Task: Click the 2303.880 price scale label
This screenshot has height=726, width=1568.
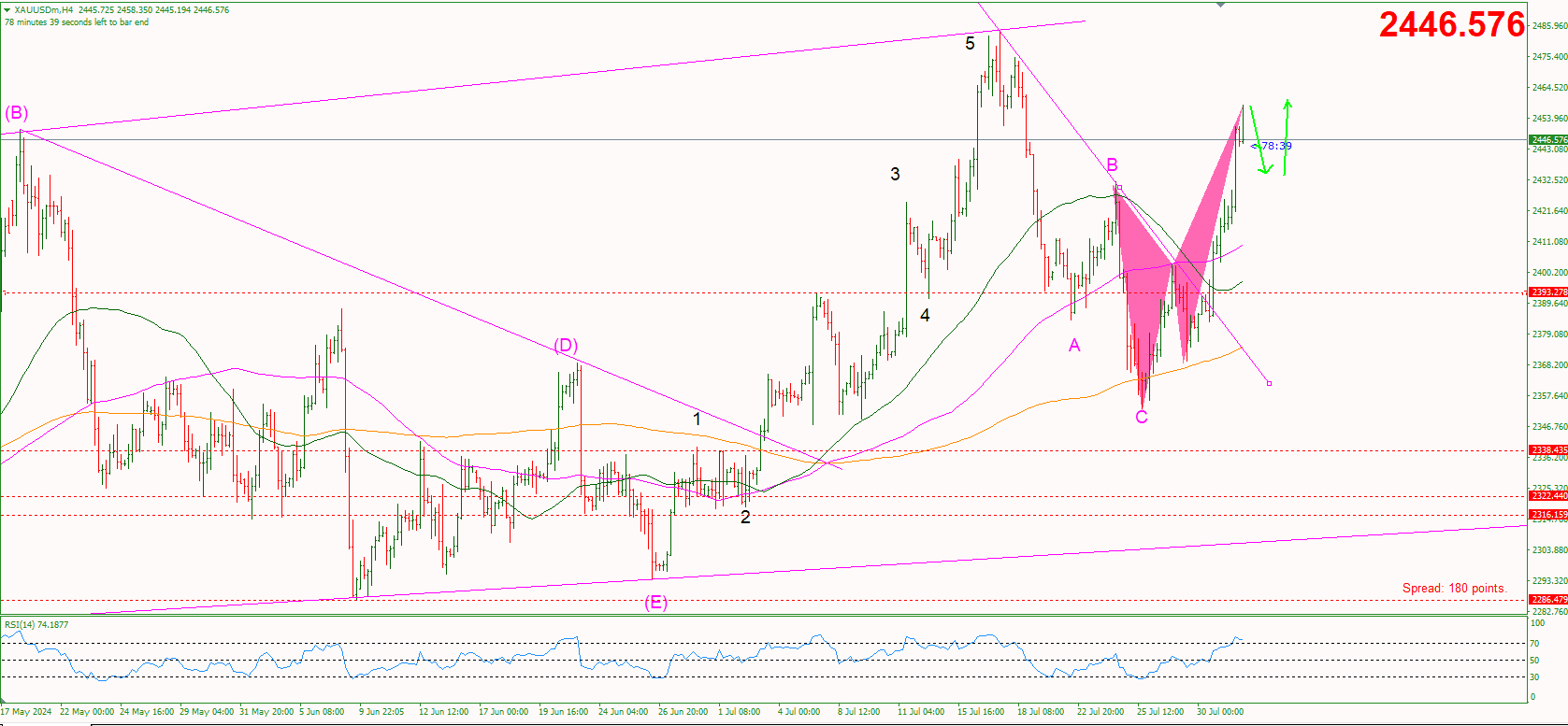Action: (x=1549, y=550)
